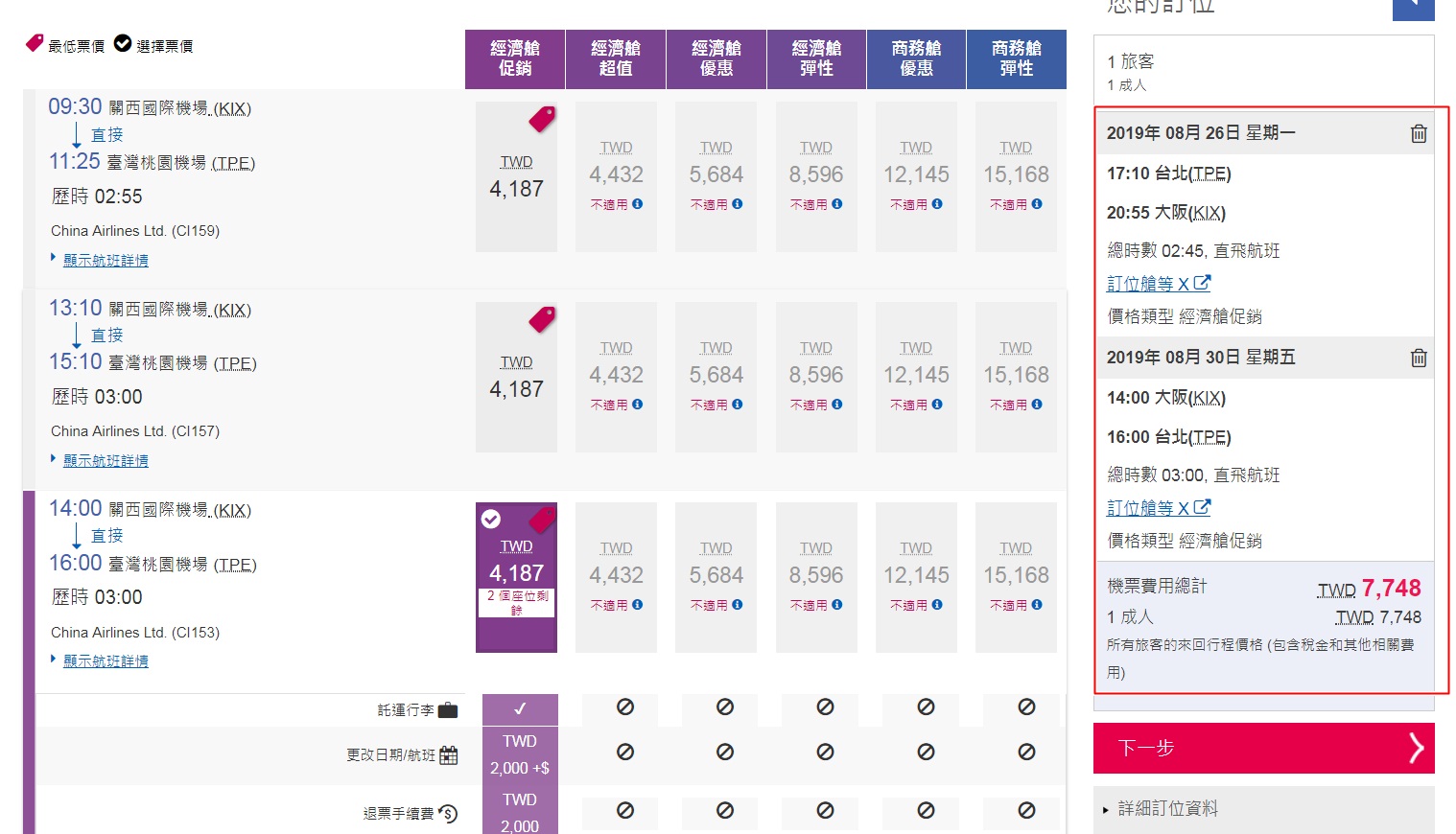Click the blue collapse arrow atop booking panel
The height and width of the screenshot is (834, 1456).
tap(1413, 8)
